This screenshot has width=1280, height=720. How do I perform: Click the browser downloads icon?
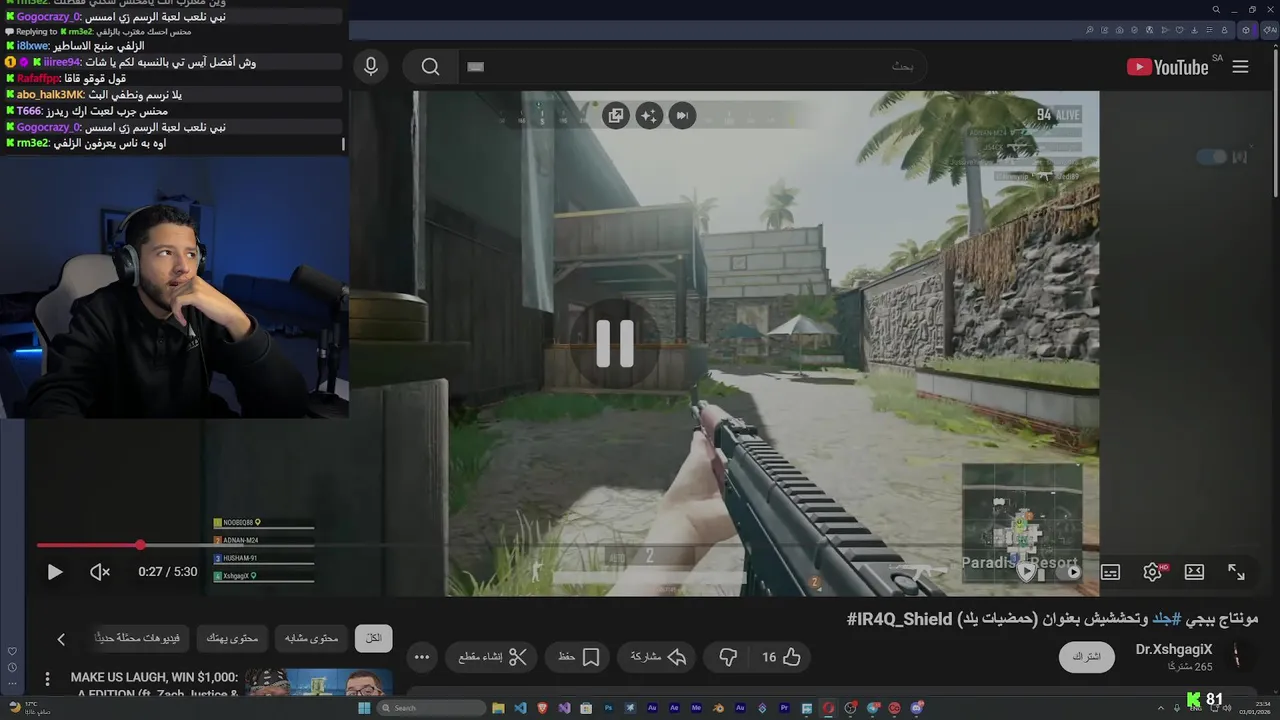[1194, 30]
